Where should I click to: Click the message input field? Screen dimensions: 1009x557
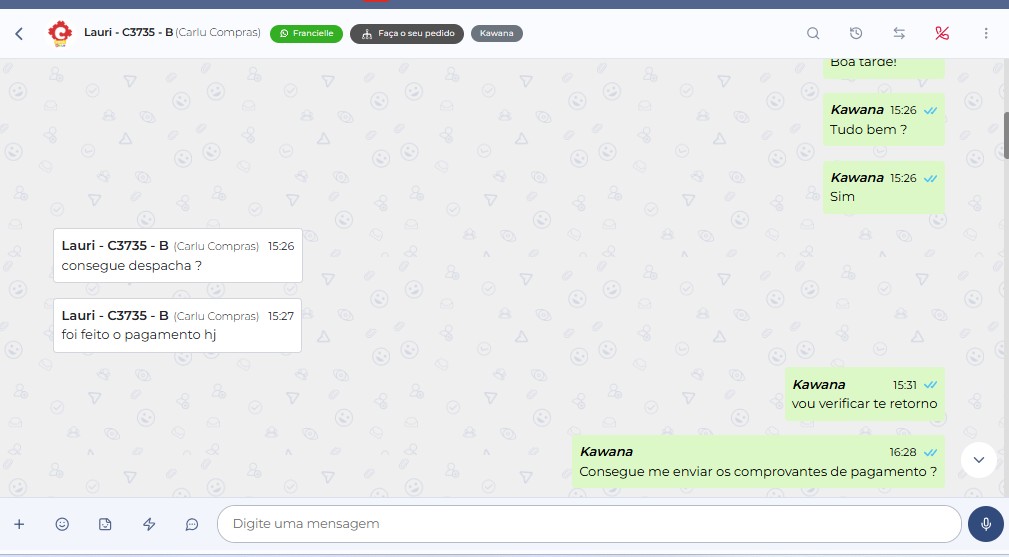point(588,524)
